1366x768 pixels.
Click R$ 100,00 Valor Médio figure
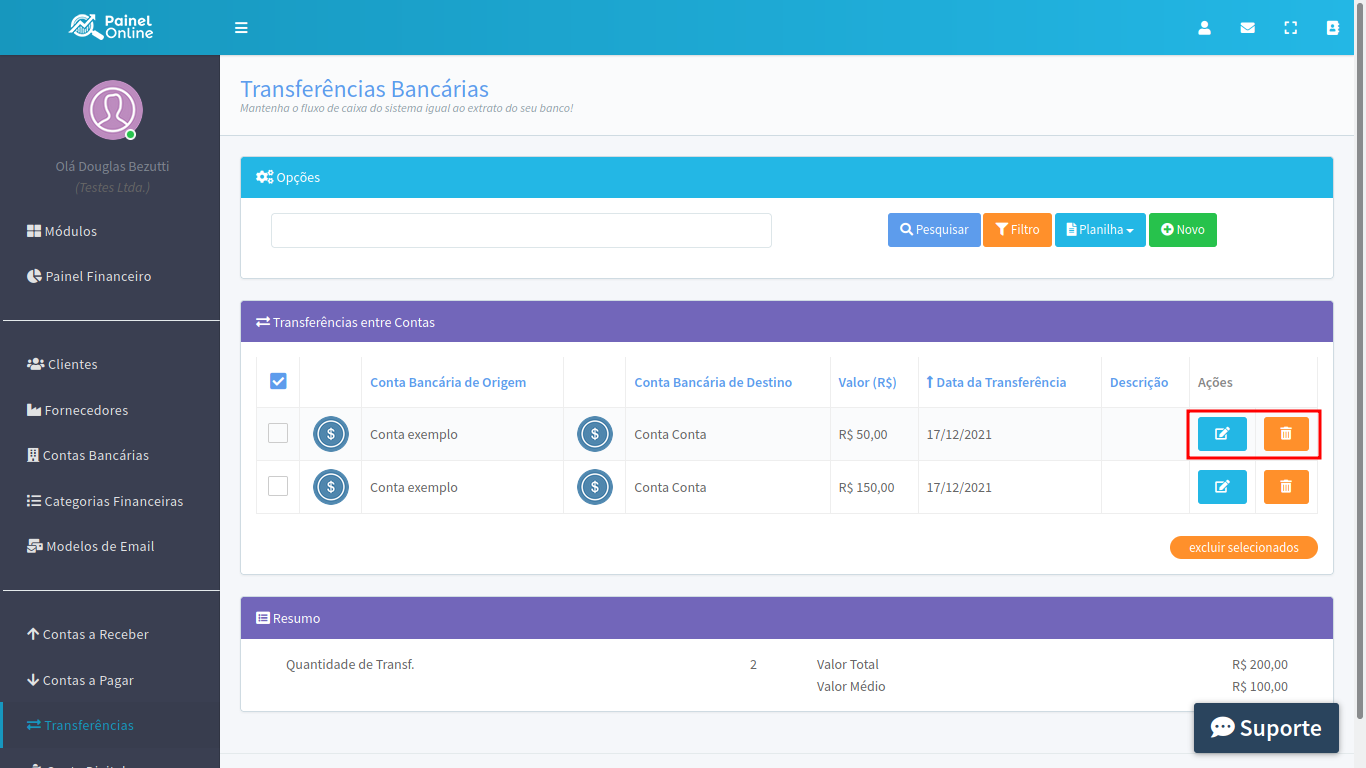coord(1260,686)
